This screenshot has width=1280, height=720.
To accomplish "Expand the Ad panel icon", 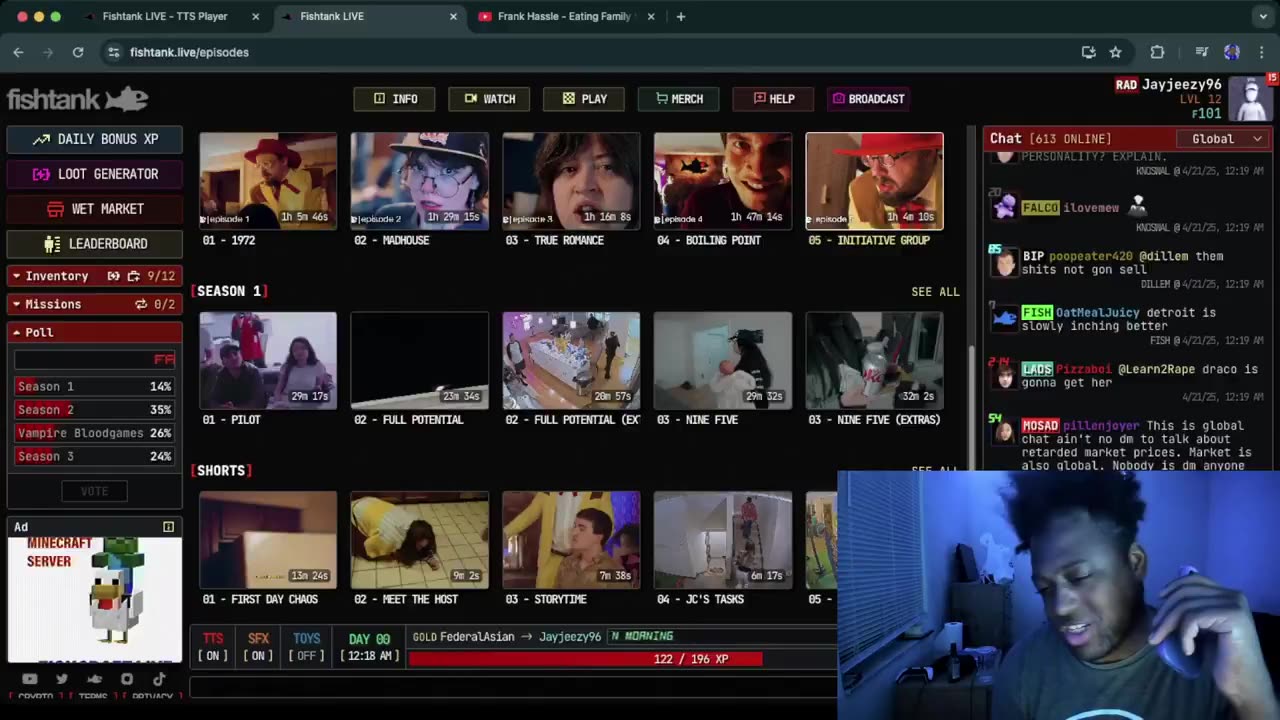I will pos(168,527).
